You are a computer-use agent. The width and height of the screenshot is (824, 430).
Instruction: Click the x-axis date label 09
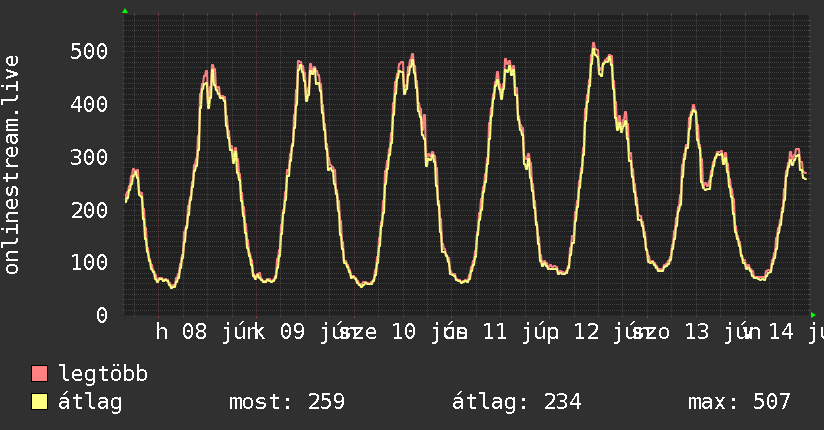click(x=292, y=332)
